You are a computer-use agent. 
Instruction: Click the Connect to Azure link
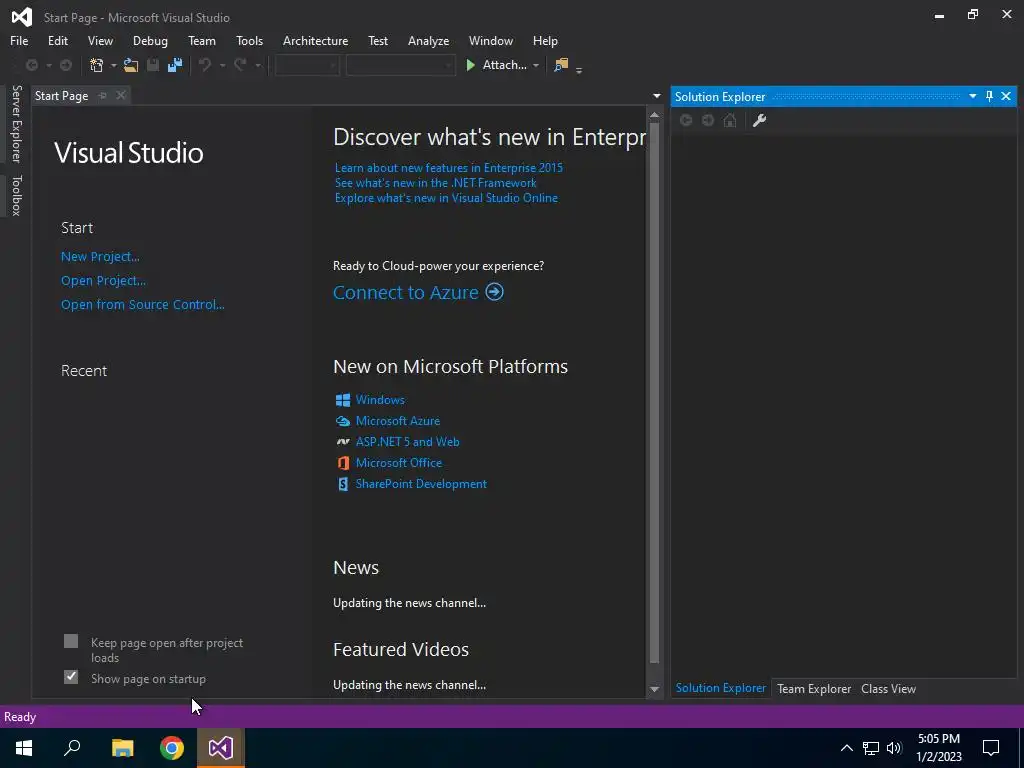pyautogui.click(x=418, y=292)
